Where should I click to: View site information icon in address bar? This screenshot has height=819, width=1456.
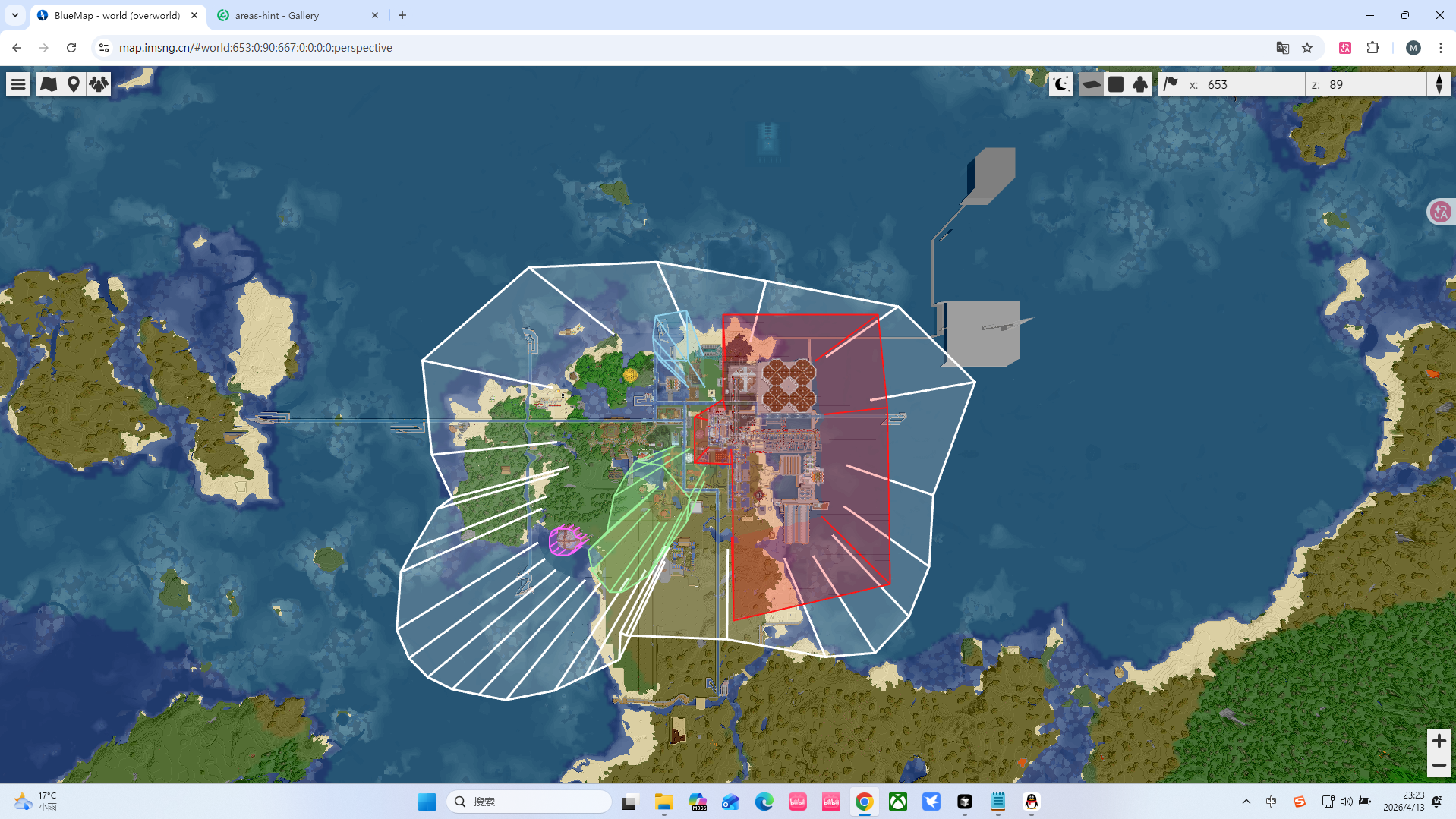tap(104, 48)
